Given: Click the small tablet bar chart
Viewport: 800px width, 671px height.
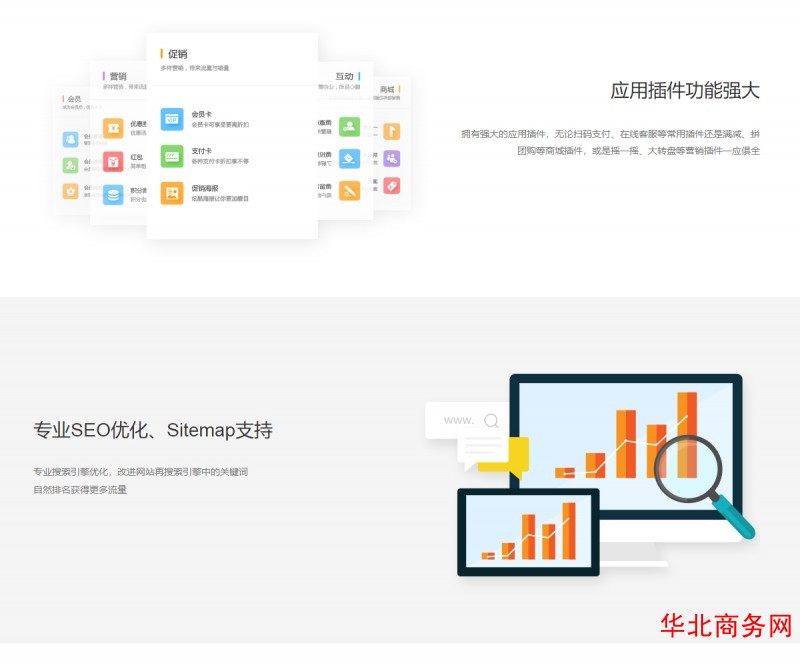Looking at the screenshot, I should pos(528,531).
